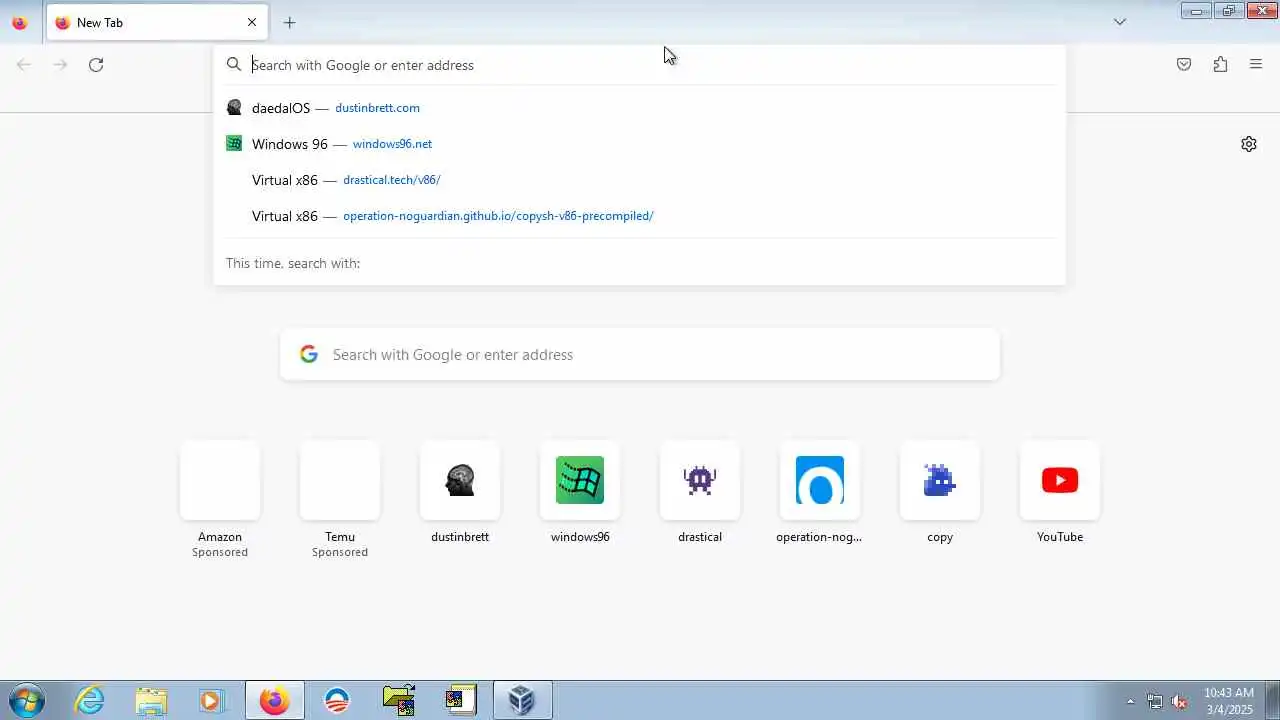Open the Firefox application menu
1280x720 pixels.
tap(1256, 65)
